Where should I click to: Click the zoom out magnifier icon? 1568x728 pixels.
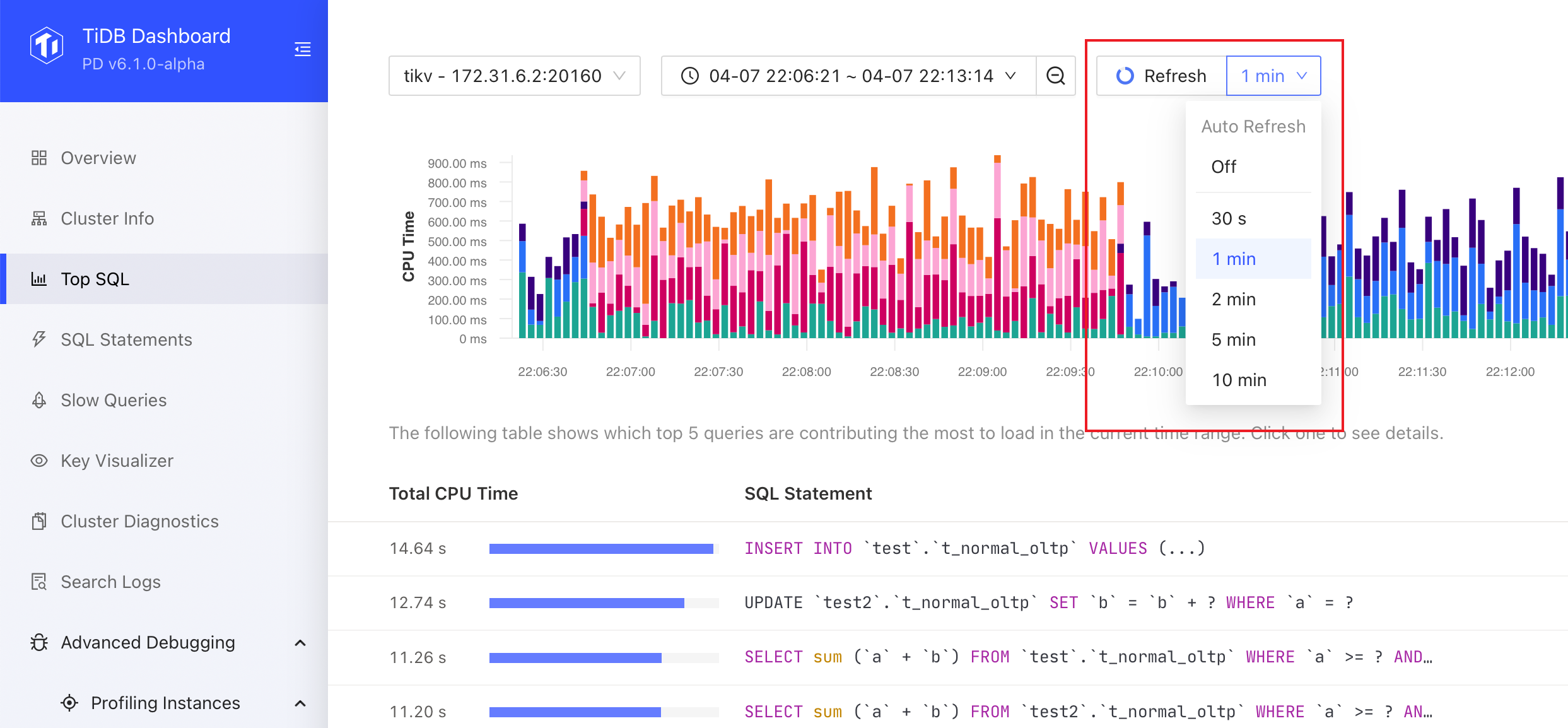click(x=1056, y=76)
